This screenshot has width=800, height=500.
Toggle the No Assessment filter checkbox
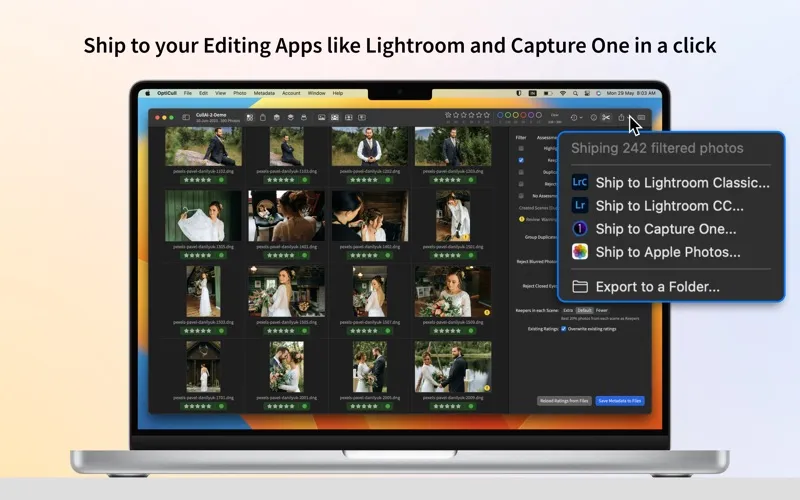tap(521, 196)
